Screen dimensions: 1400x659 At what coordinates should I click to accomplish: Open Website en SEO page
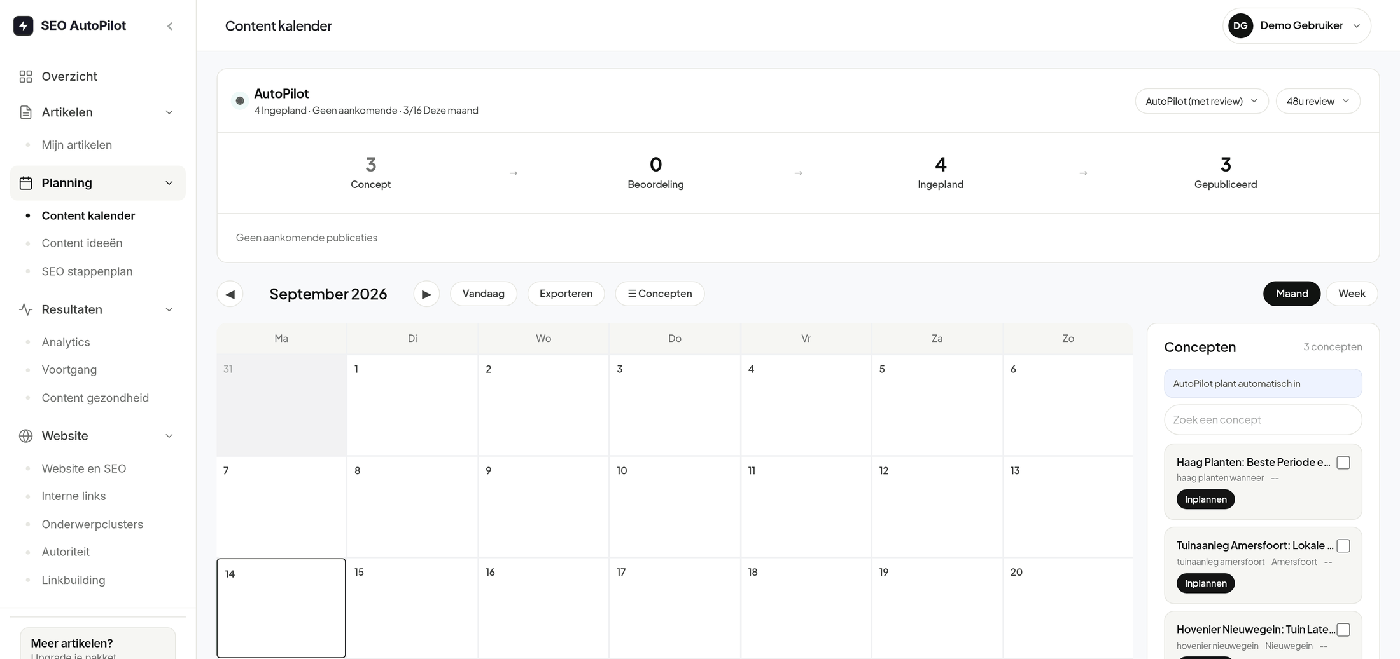click(x=84, y=469)
